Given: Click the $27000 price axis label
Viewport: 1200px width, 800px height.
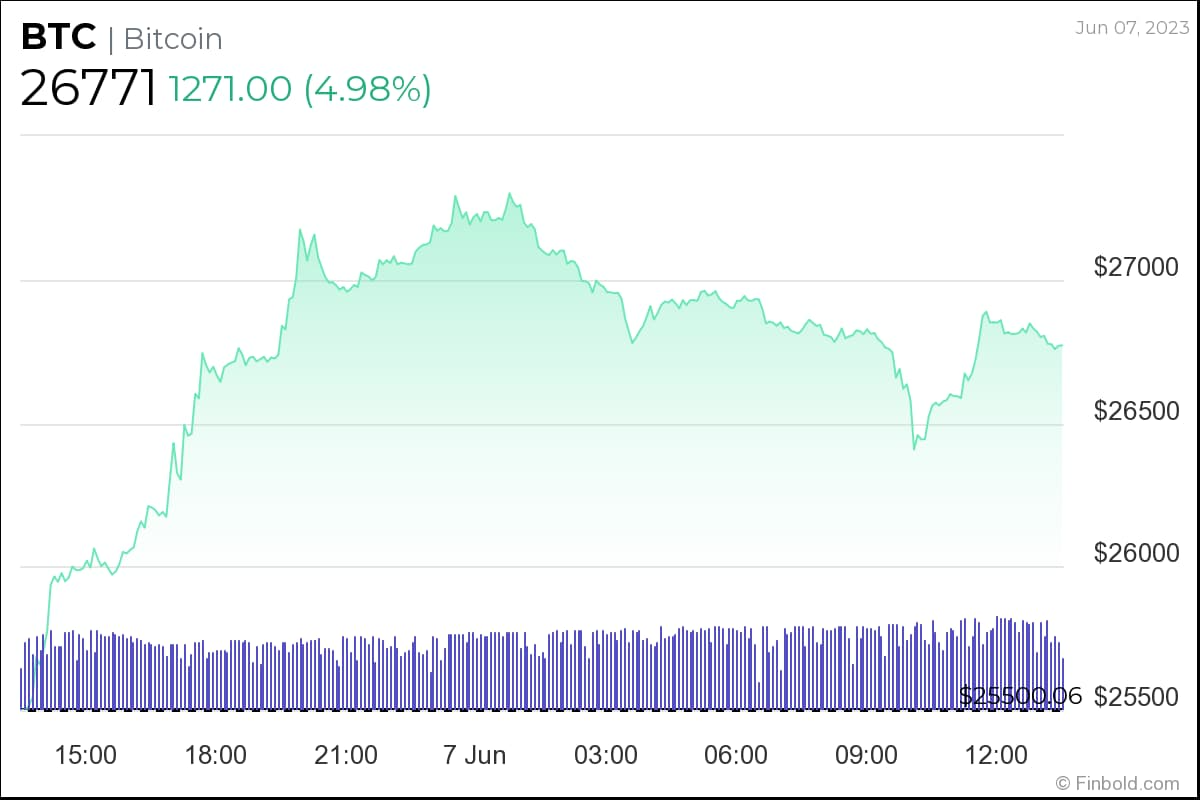Looking at the screenshot, I should (1136, 267).
